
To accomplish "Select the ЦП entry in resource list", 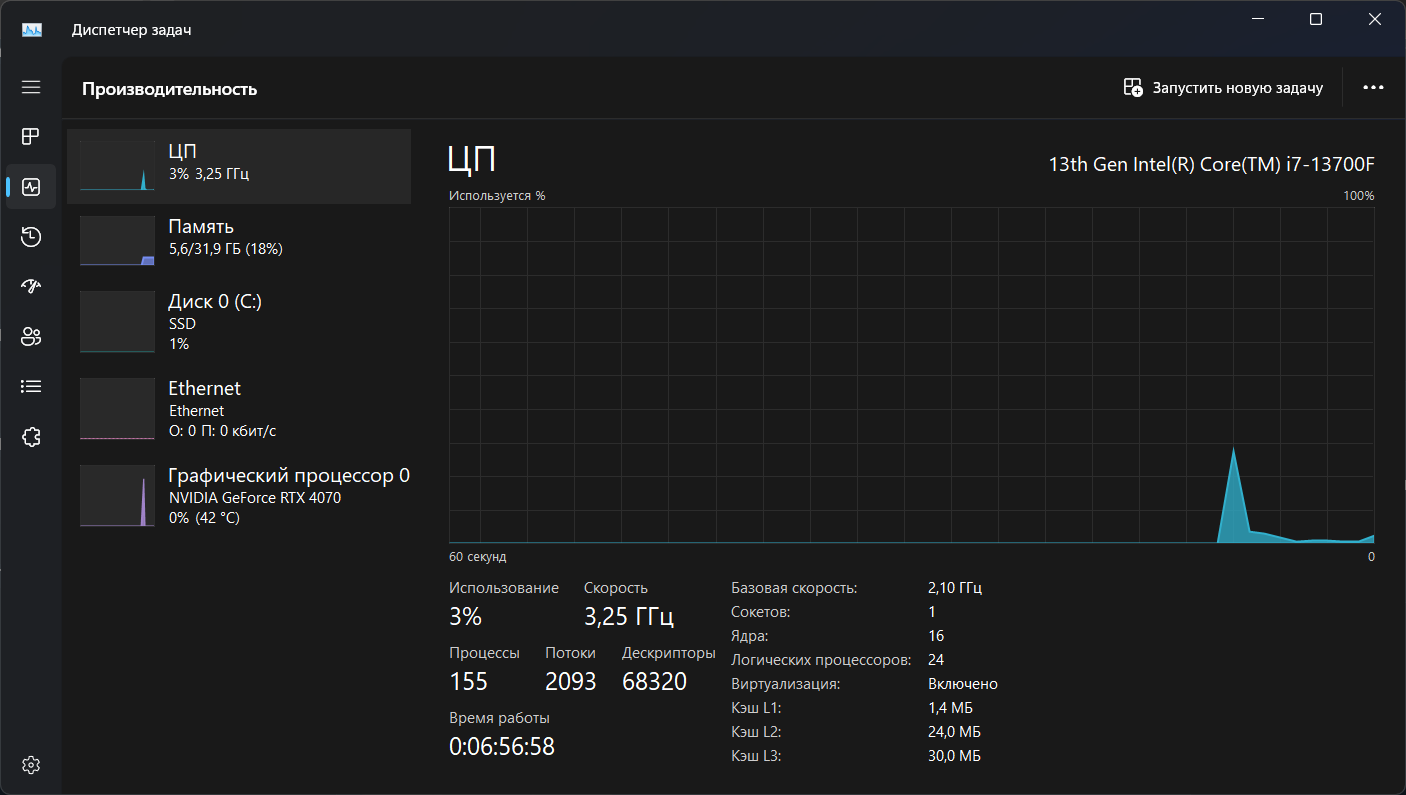I will pyautogui.click(x=239, y=166).
